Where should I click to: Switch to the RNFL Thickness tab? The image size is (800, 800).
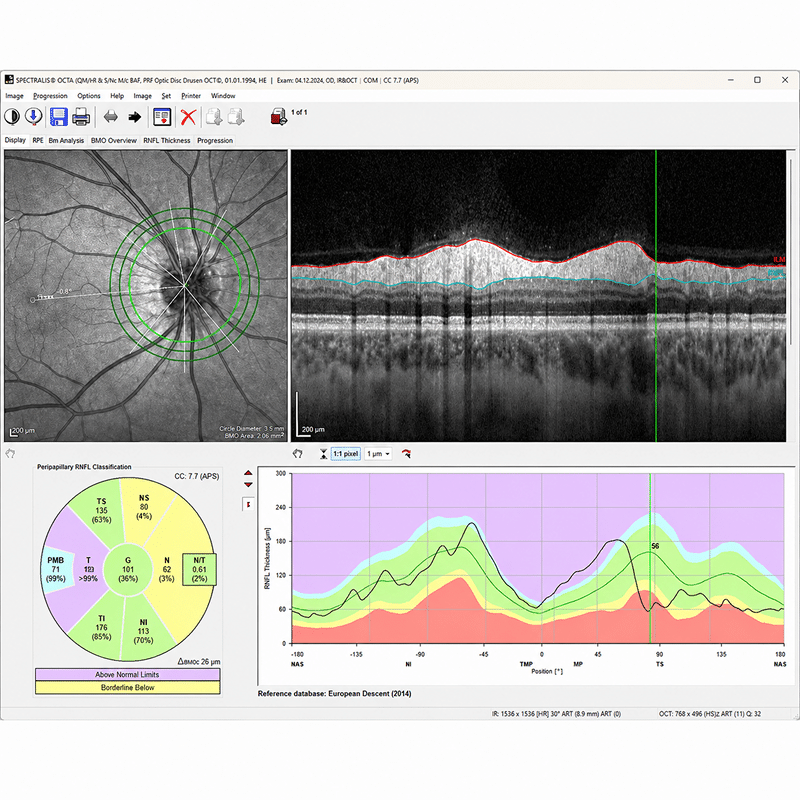point(166,140)
